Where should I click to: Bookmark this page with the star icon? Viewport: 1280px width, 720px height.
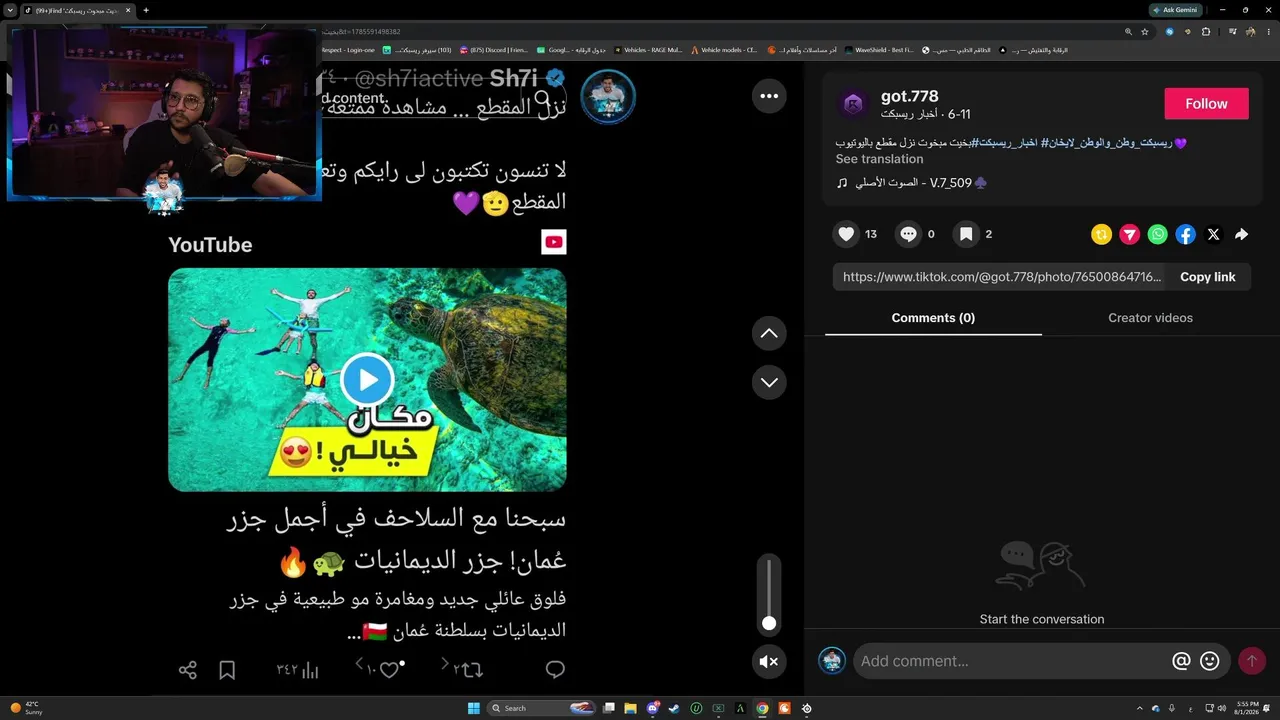1145,31
